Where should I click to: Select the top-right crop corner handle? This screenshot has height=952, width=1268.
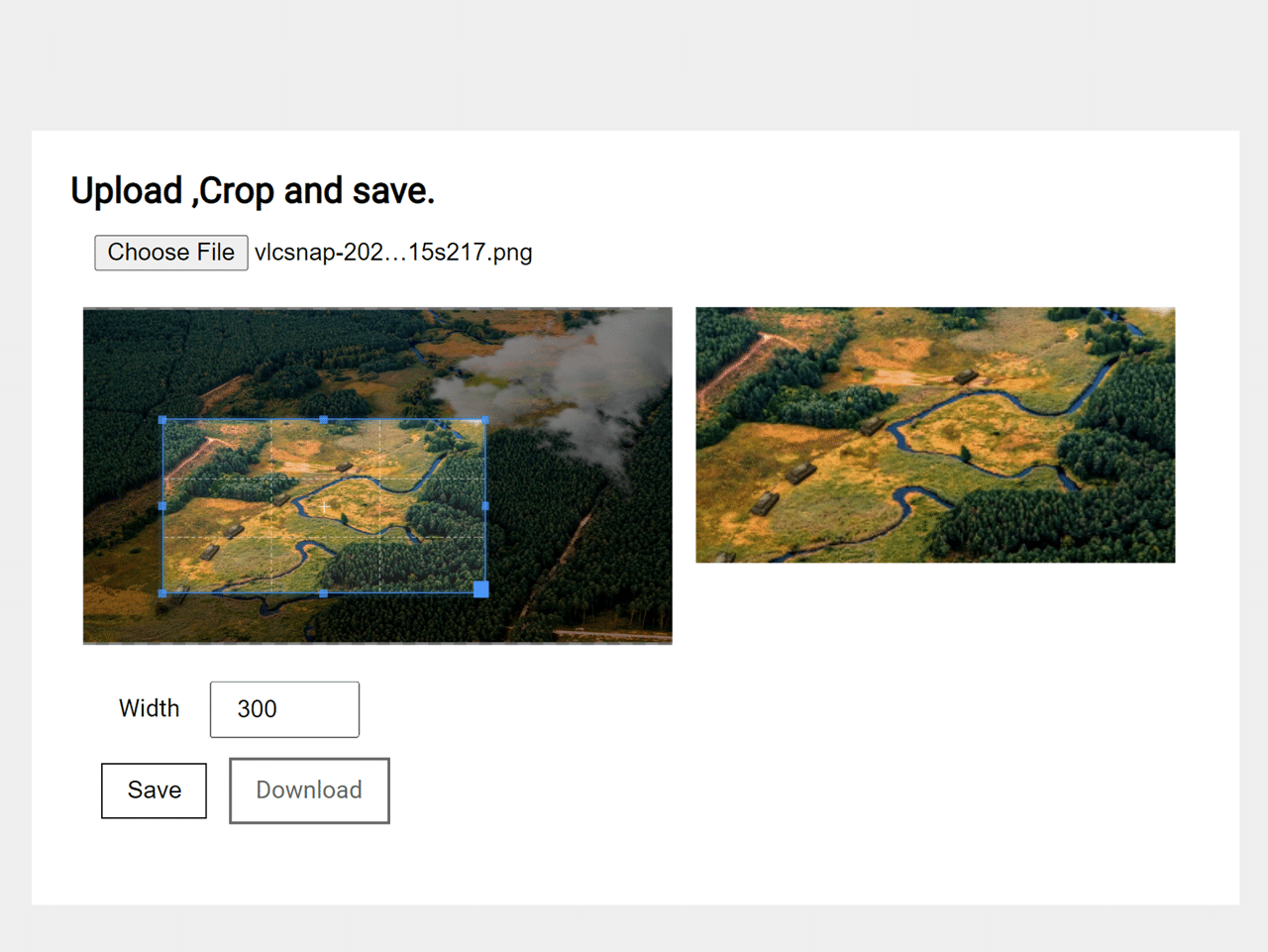pos(486,420)
